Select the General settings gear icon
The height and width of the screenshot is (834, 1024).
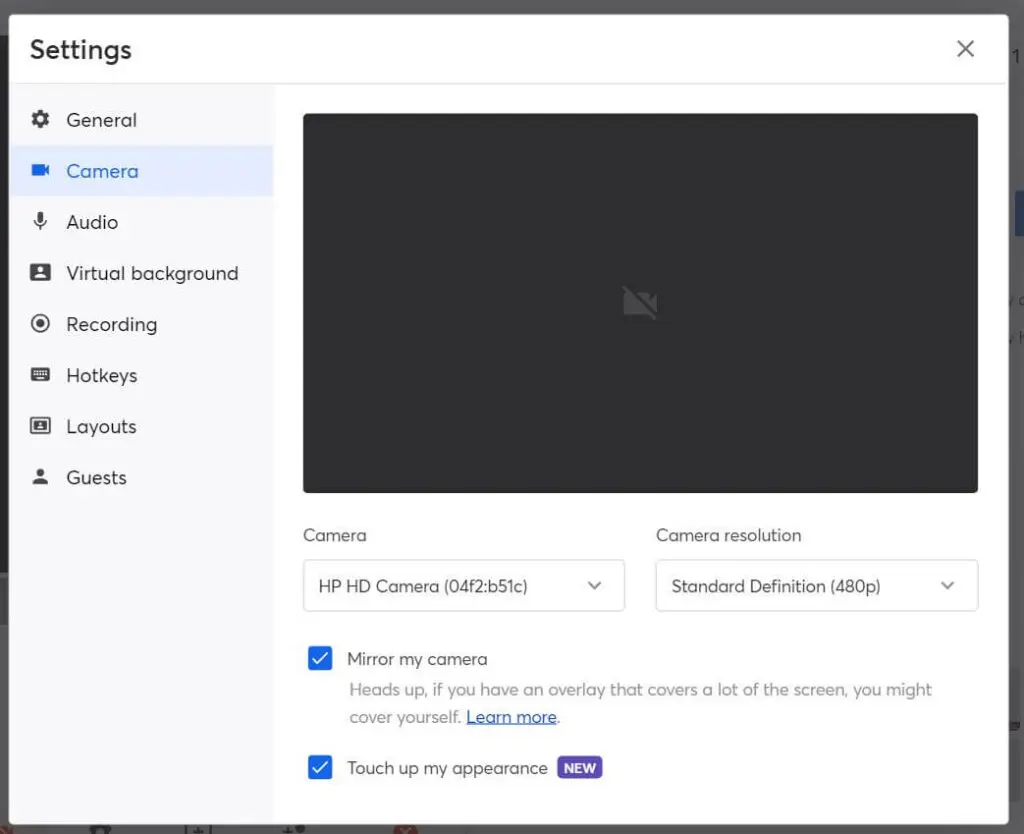pyautogui.click(x=40, y=119)
